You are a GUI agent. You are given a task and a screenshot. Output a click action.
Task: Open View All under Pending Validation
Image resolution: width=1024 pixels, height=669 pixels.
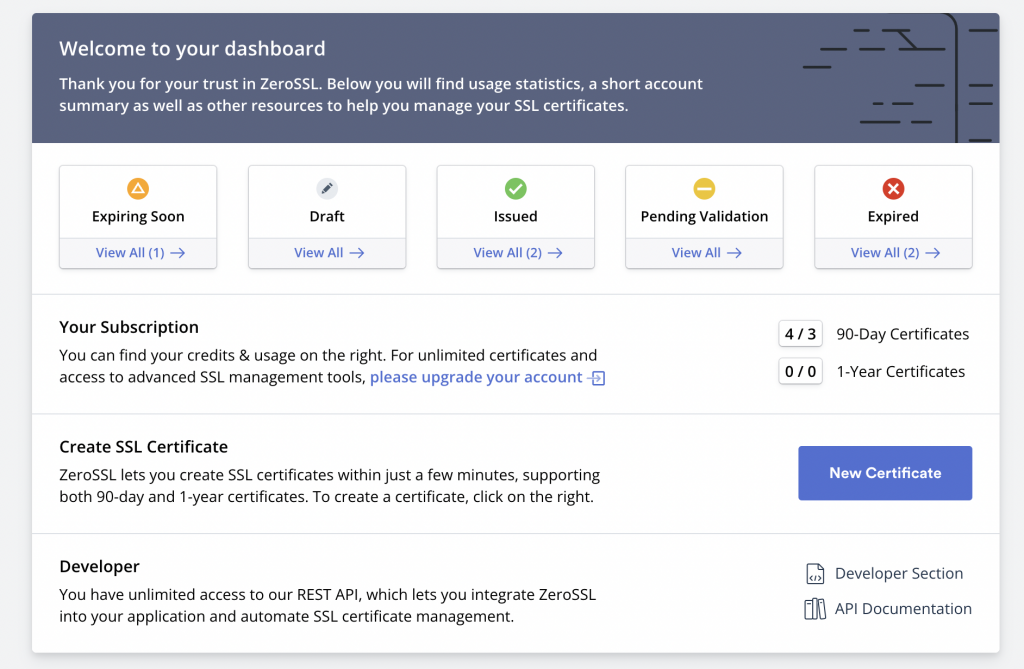[706, 253]
